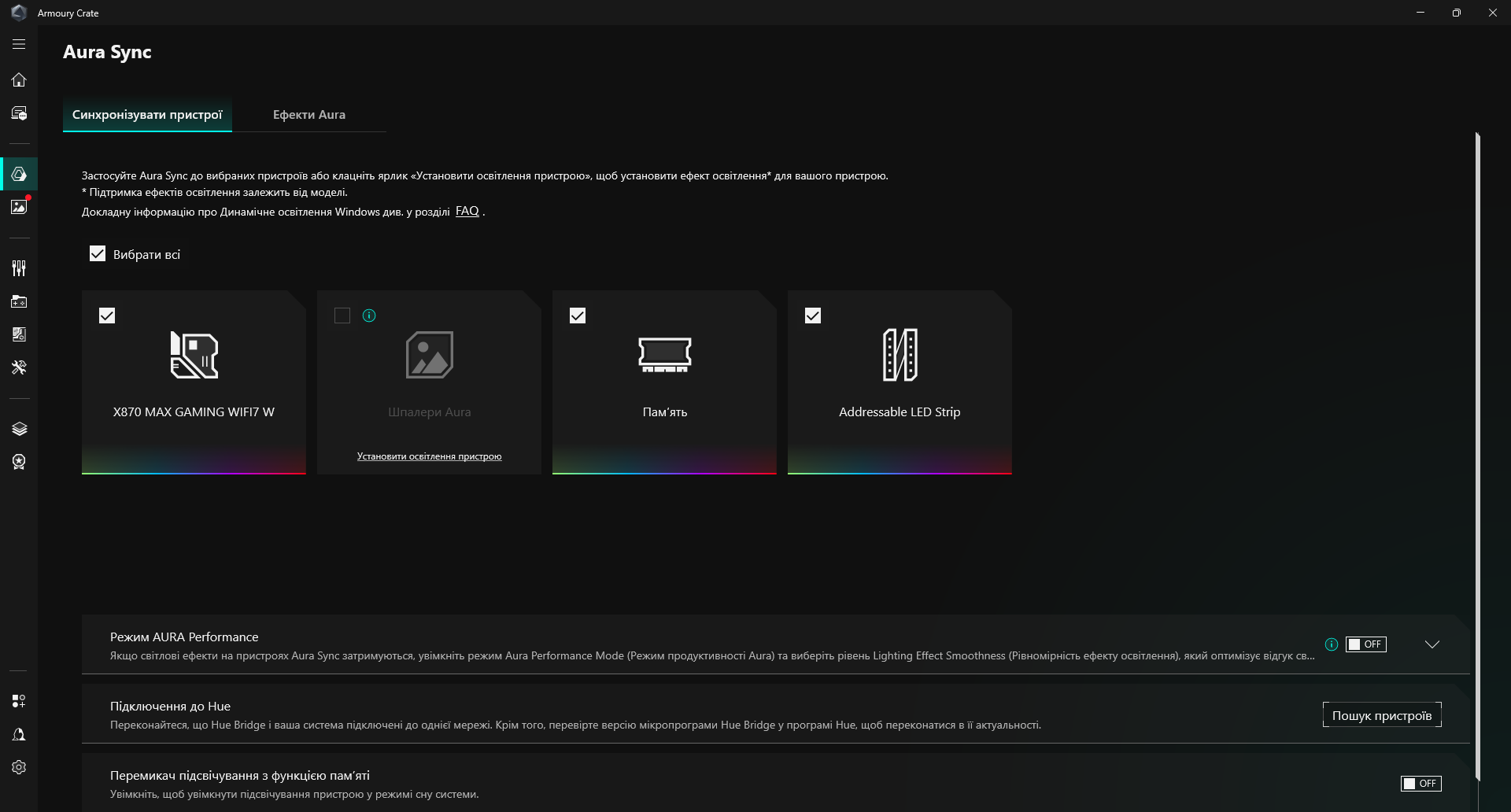
Task: Go to the Home sidebar icon
Action: pyautogui.click(x=19, y=79)
